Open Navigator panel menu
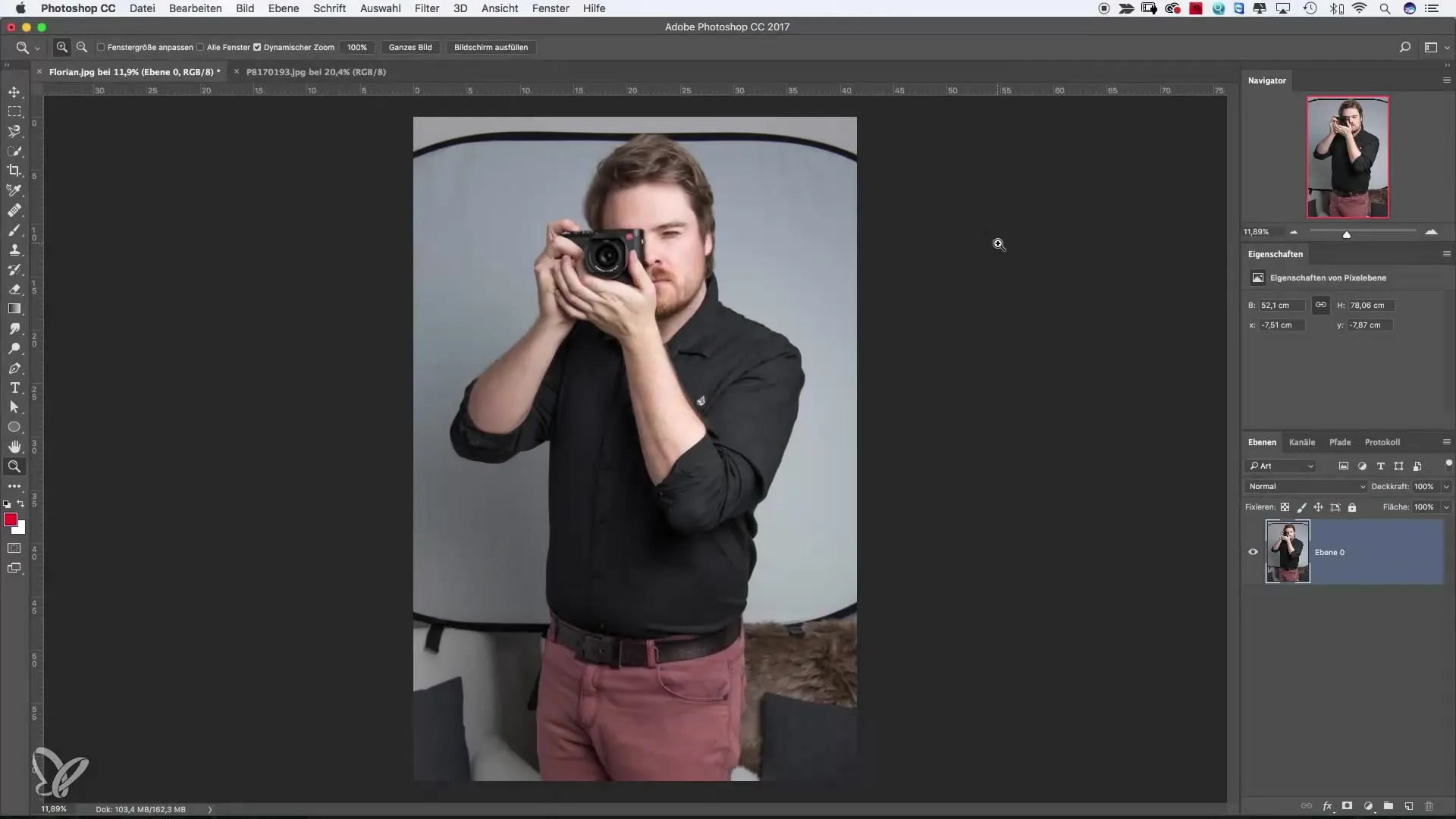This screenshot has height=819, width=1456. point(1446,80)
